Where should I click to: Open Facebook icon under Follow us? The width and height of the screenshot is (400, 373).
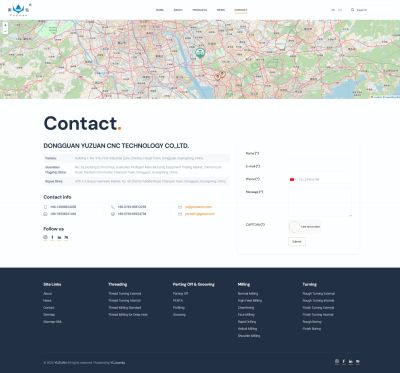coord(52,237)
